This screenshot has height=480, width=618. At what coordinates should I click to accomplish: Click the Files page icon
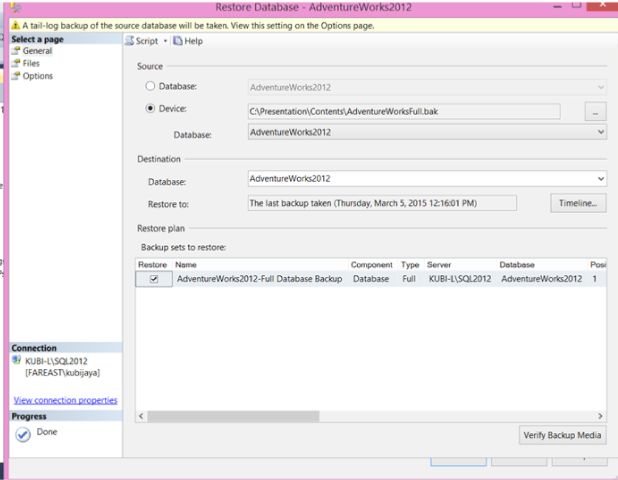point(15,63)
